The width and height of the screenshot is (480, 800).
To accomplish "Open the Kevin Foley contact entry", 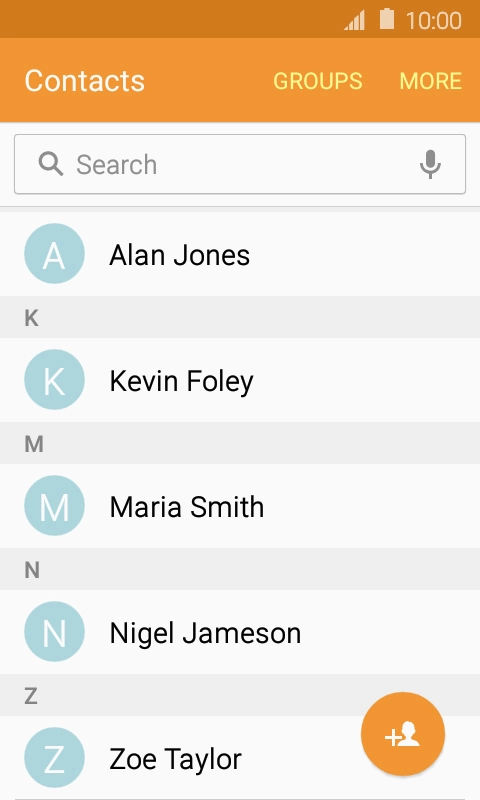I will 240,380.
